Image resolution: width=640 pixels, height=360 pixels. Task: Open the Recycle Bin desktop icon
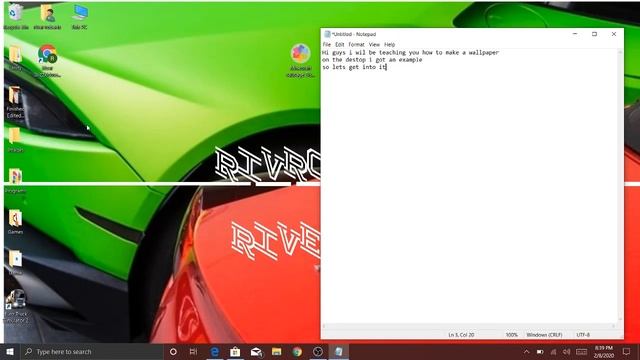[16, 17]
